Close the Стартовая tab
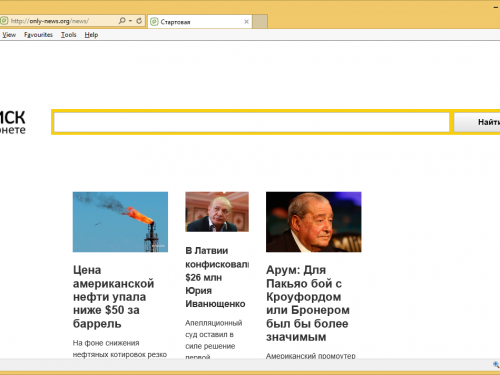This screenshot has height=375, width=500. click(x=246, y=22)
